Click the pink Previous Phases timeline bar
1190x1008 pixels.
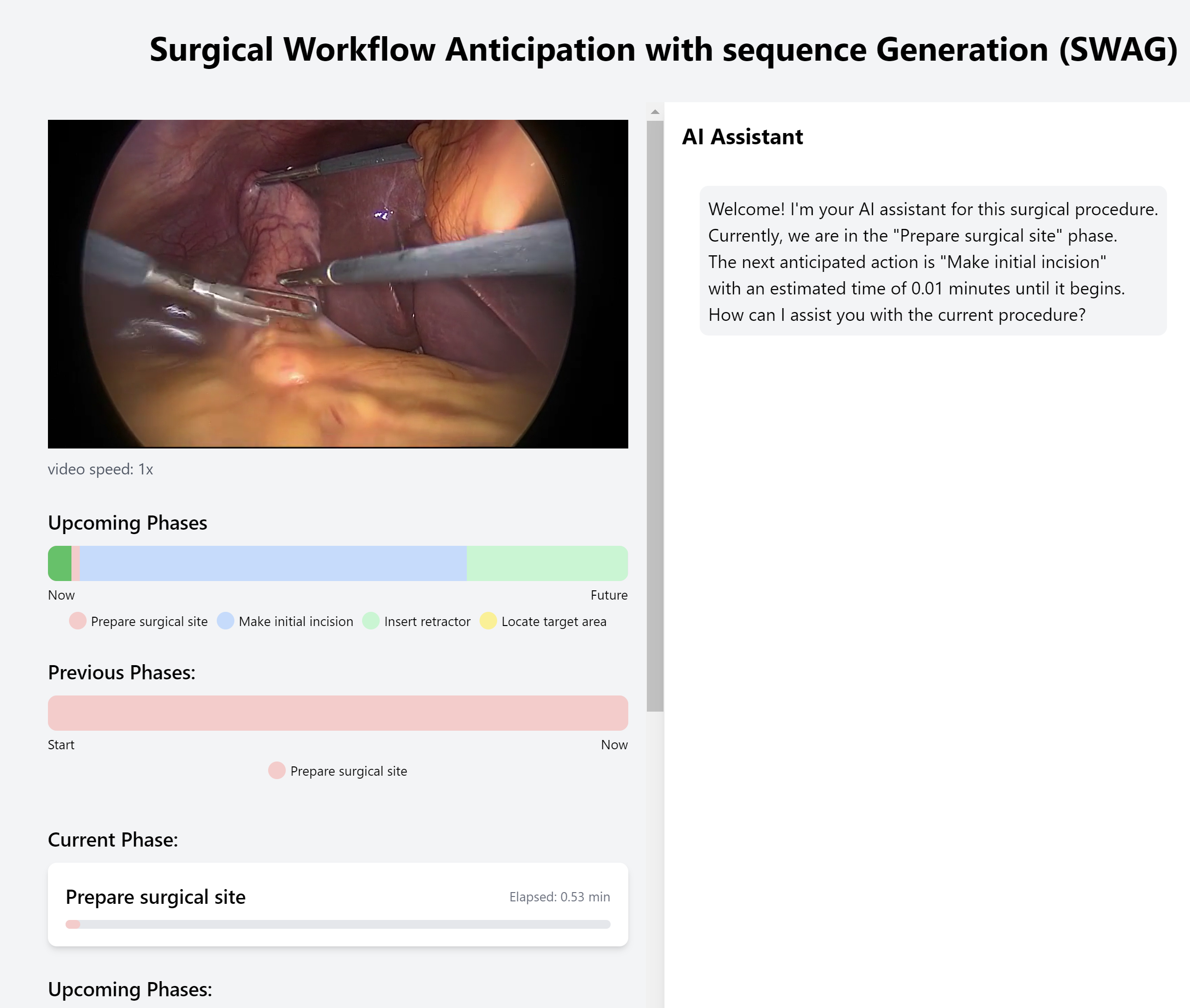click(x=338, y=713)
